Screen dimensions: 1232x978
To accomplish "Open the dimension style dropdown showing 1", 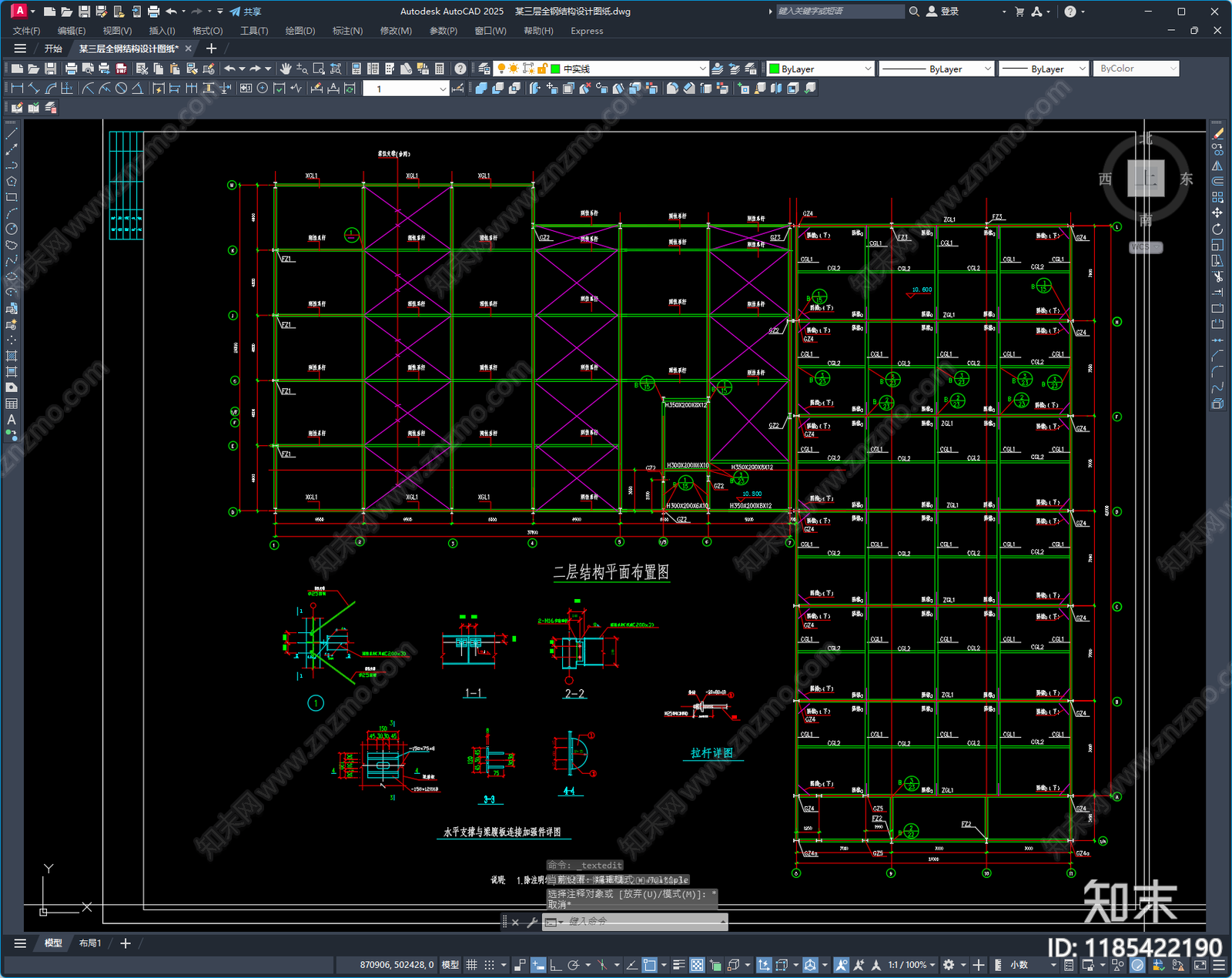I will (406, 89).
